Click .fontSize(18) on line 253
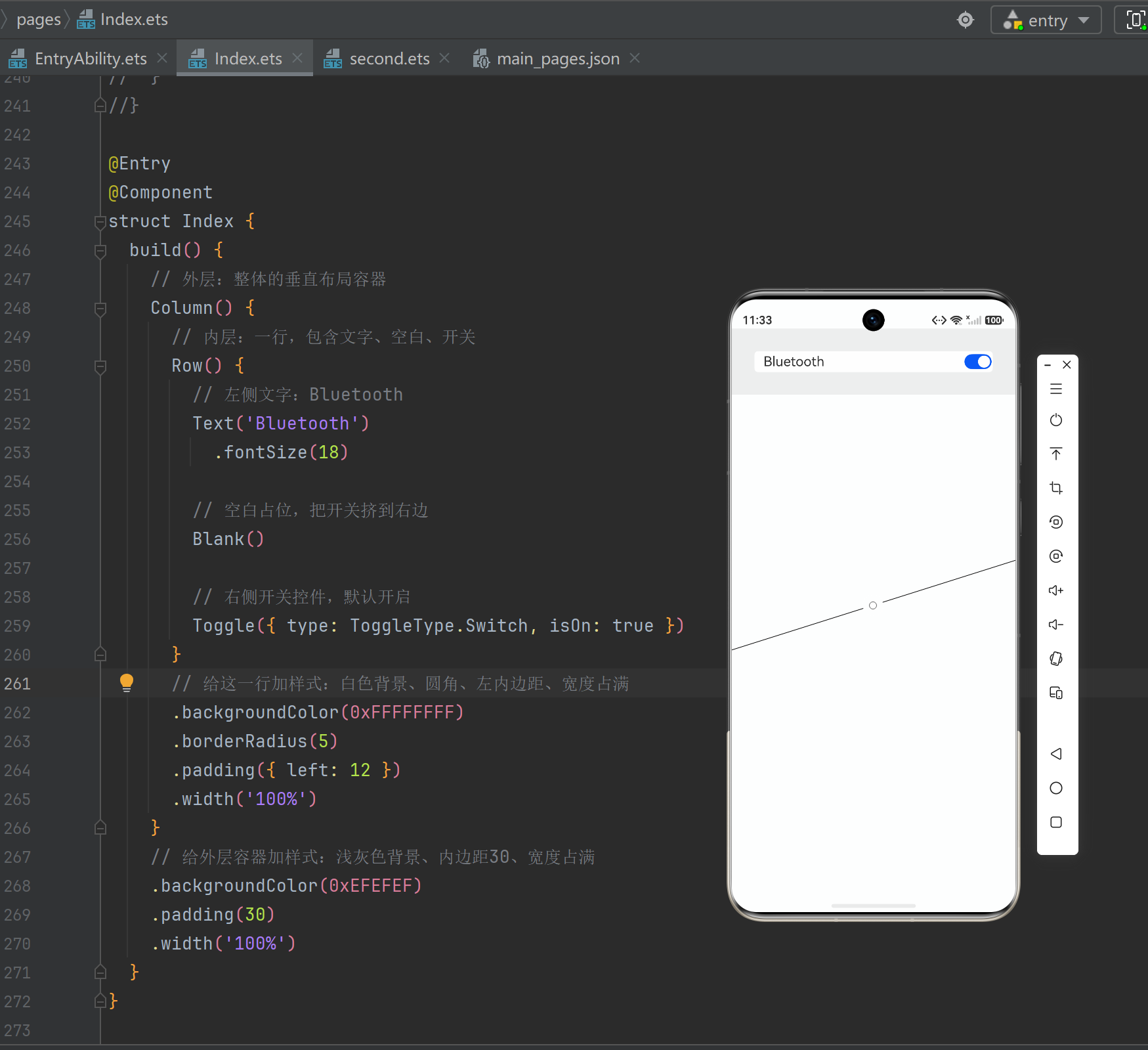This screenshot has height=1050, width=1148. coord(281,452)
